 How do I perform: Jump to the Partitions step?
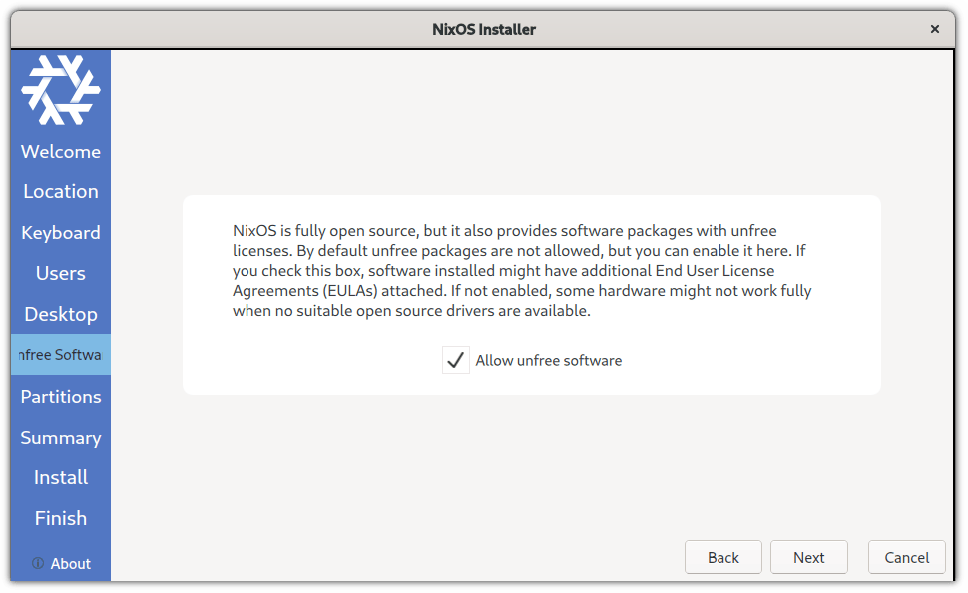tap(61, 396)
